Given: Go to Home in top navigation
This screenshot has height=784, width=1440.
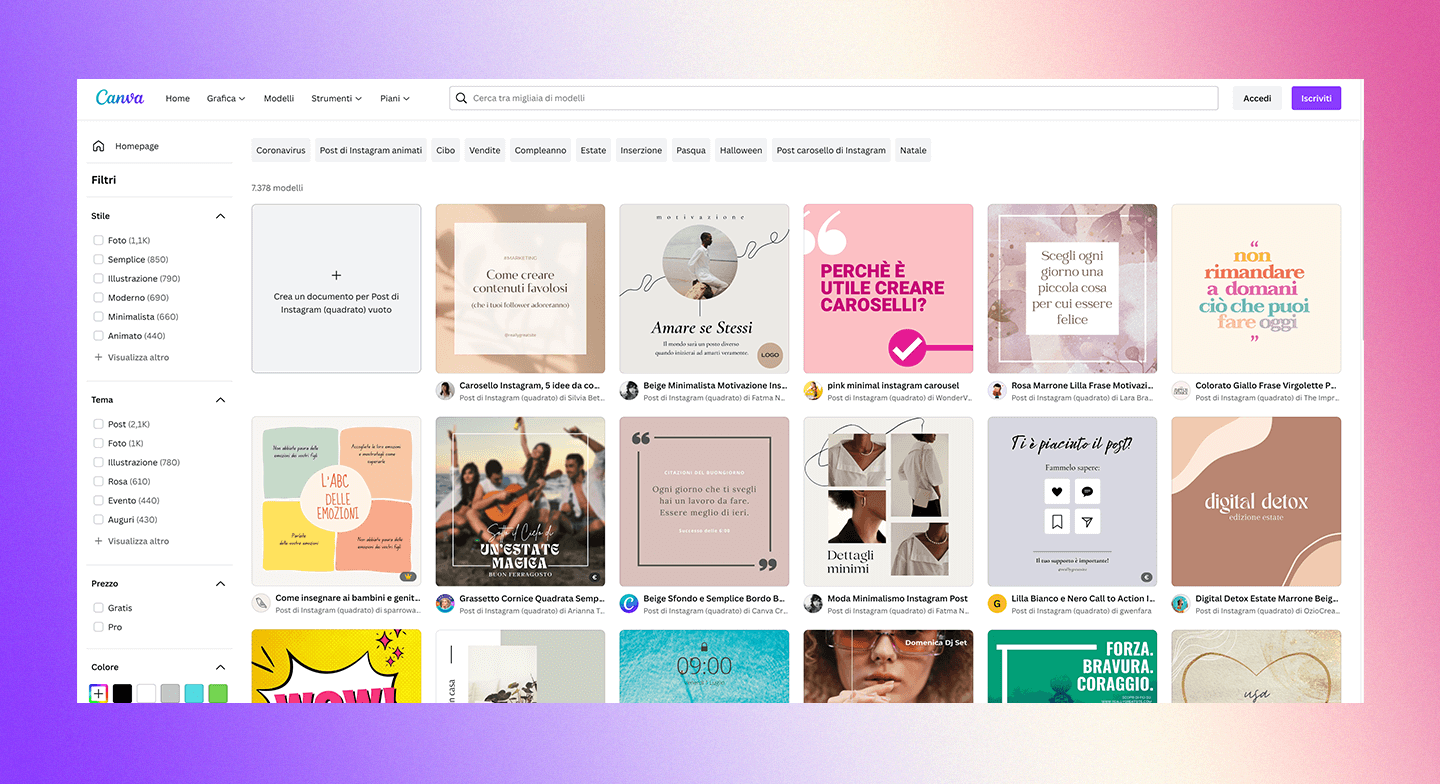Looking at the screenshot, I should pos(178,98).
